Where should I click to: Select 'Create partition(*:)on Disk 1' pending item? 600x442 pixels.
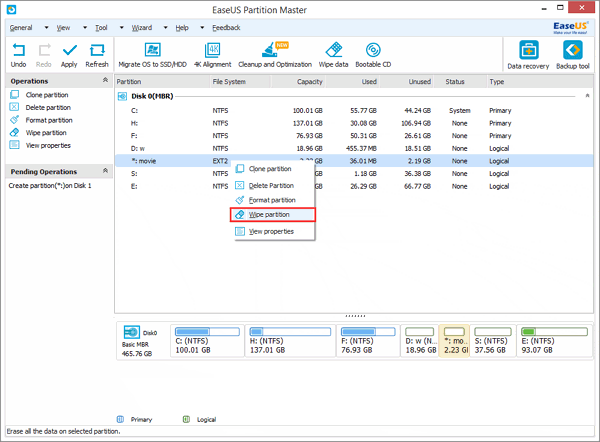click(x=50, y=186)
